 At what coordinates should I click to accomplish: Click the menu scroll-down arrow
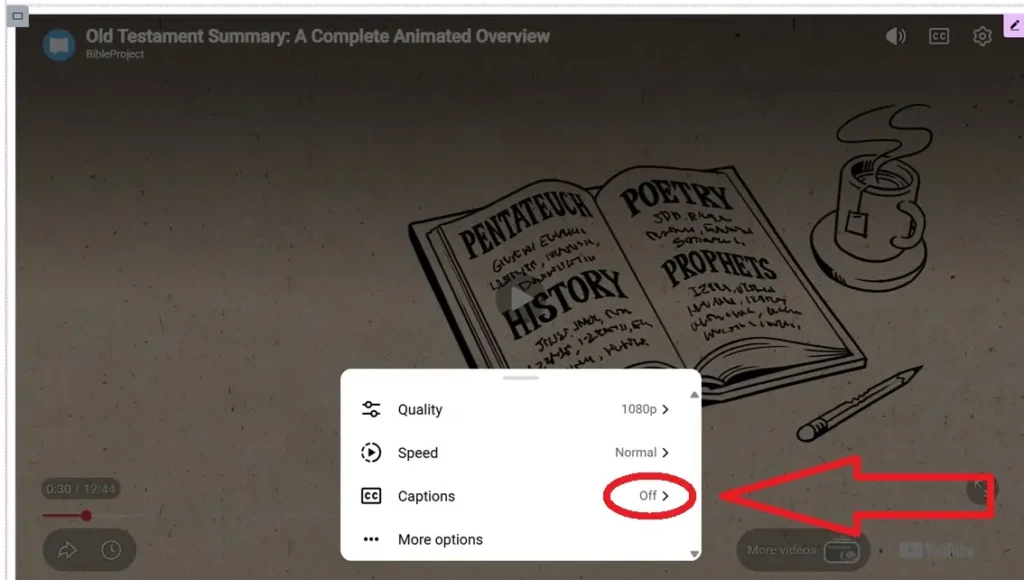pyautogui.click(x=694, y=554)
